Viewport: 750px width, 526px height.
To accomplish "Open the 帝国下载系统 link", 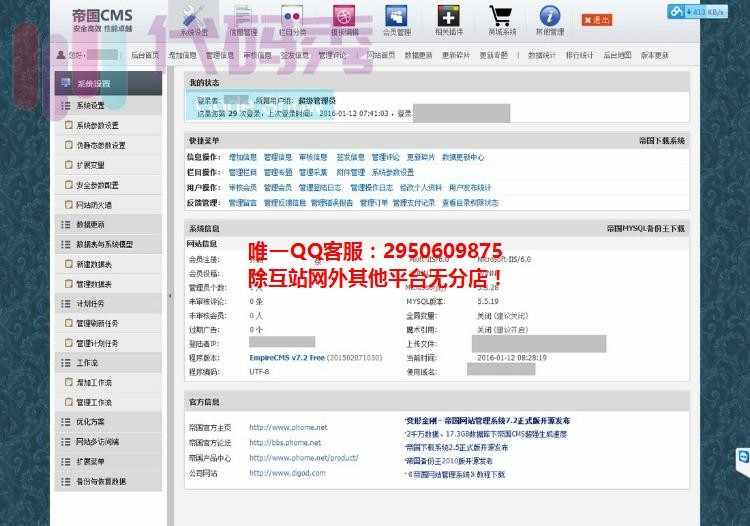I will (x=662, y=141).
